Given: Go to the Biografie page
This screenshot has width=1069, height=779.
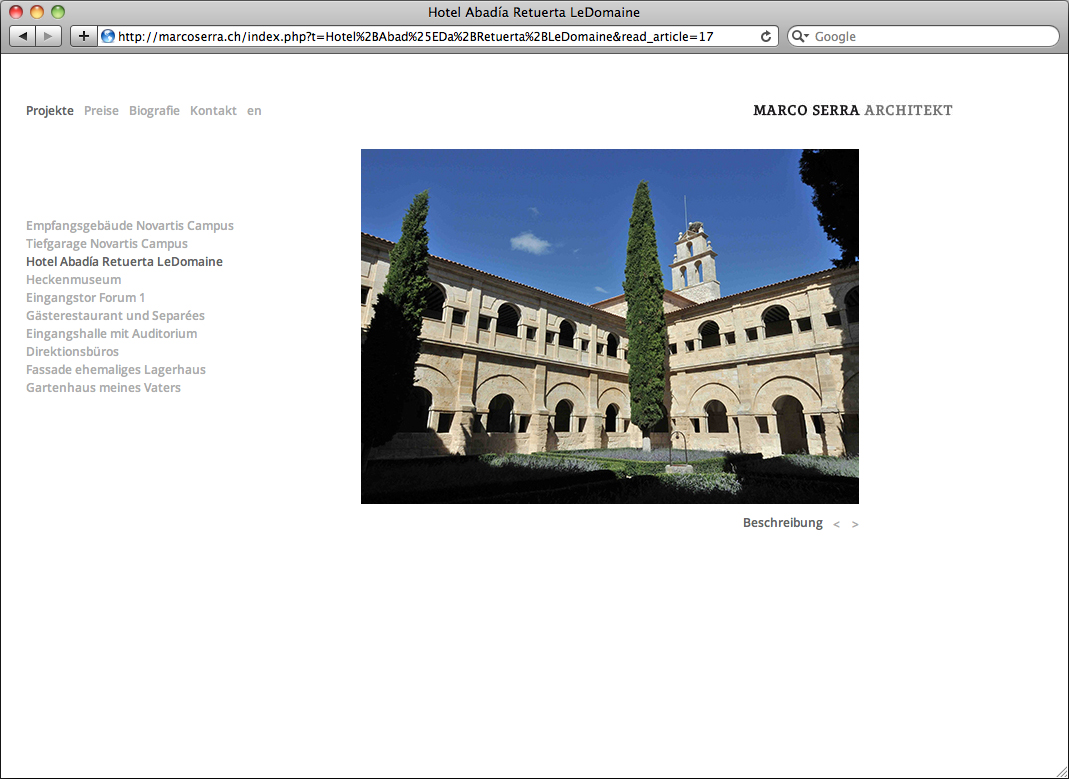Looking at the screenshot, I should (x=154, y=111).
